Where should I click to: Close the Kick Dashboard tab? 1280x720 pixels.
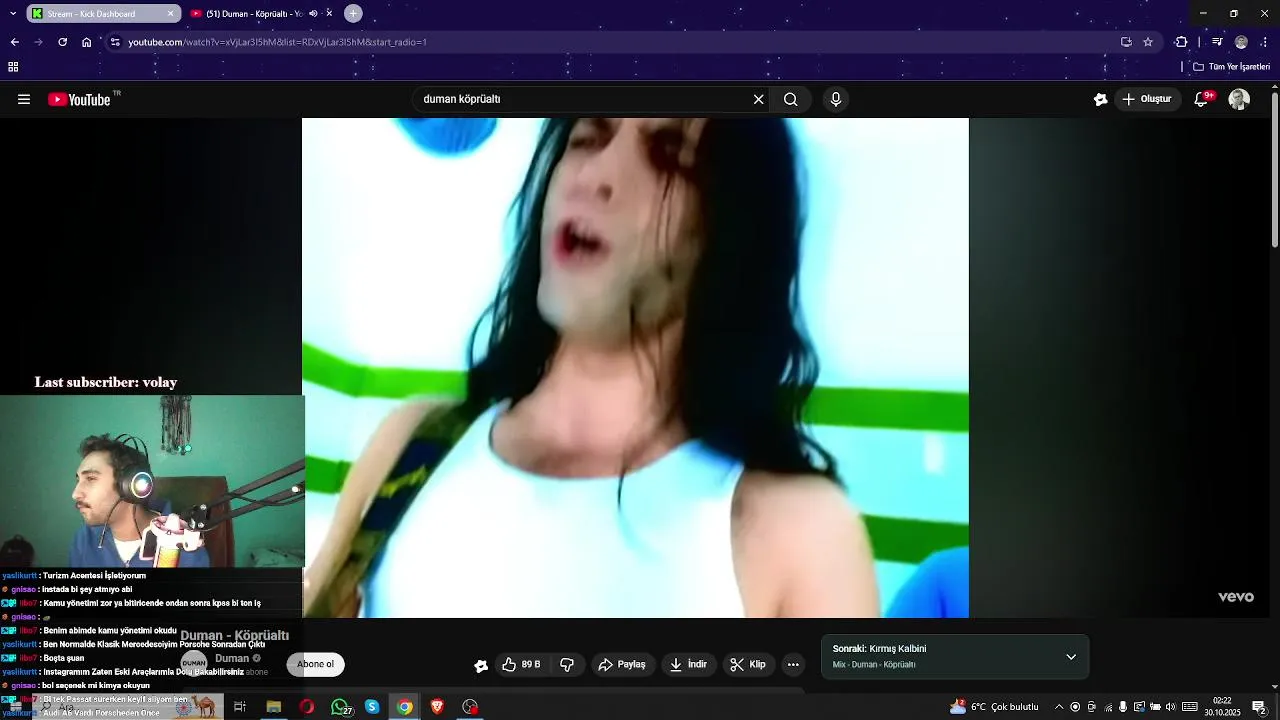(171, 14)
